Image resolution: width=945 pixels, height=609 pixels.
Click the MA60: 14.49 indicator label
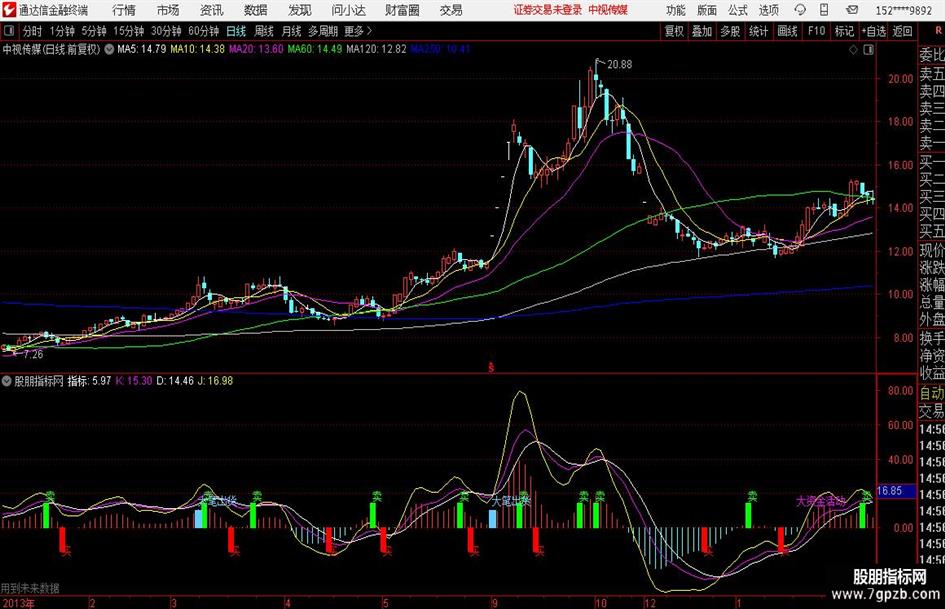pos(315,49)
